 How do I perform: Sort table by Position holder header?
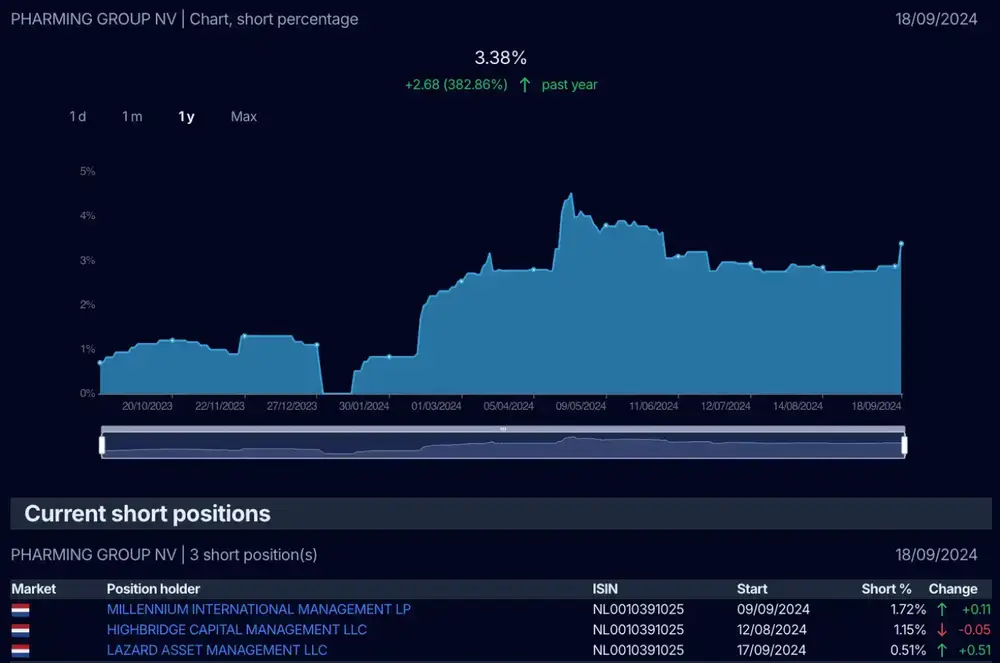click(153, 589)
